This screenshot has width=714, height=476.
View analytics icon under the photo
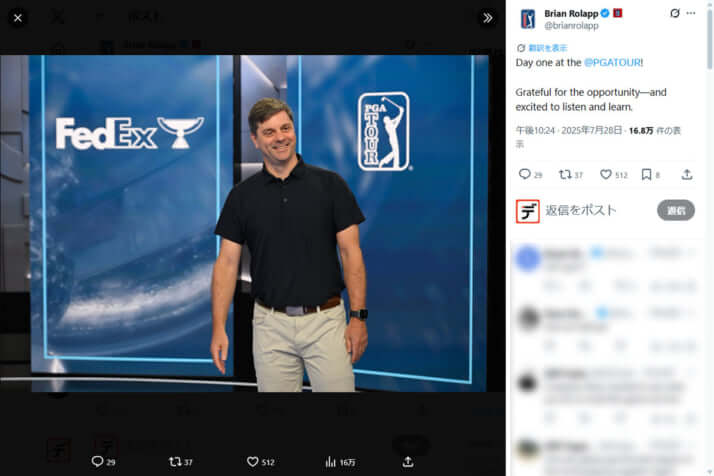point(330,461)
